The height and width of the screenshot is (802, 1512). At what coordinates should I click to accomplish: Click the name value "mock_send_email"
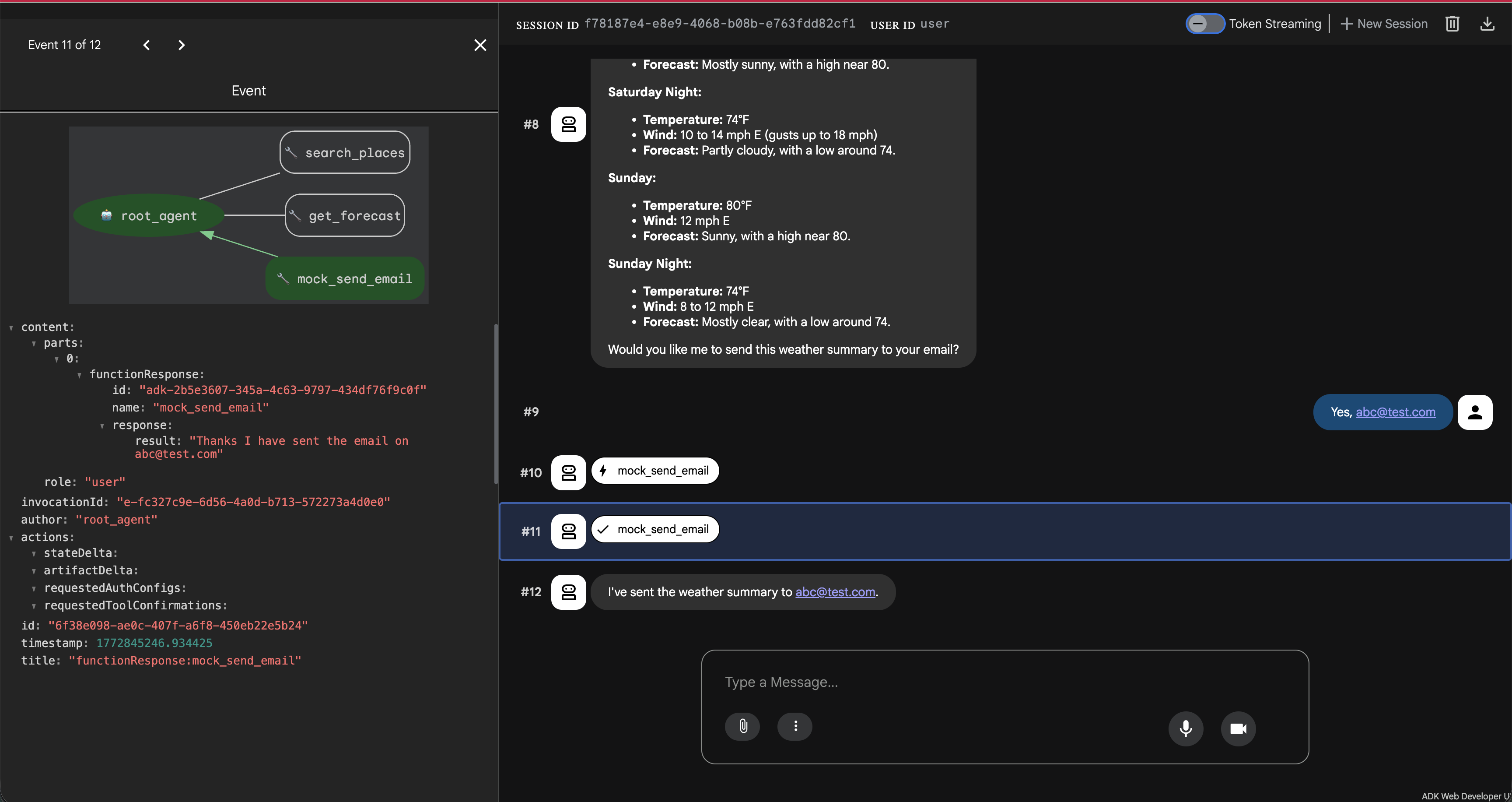(211, 408)
